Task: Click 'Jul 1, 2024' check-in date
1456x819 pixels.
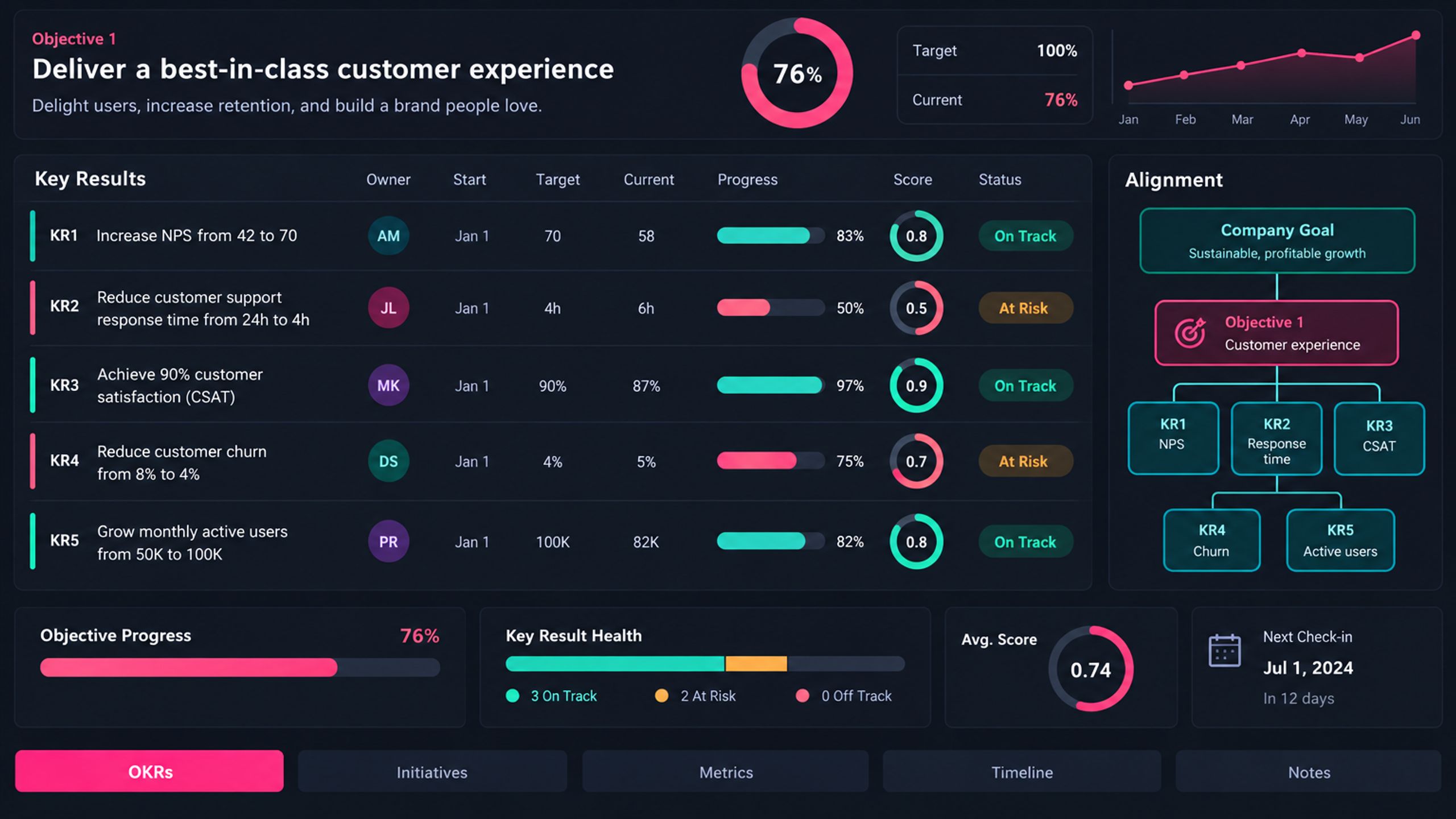Action: tap(1308, 668)
